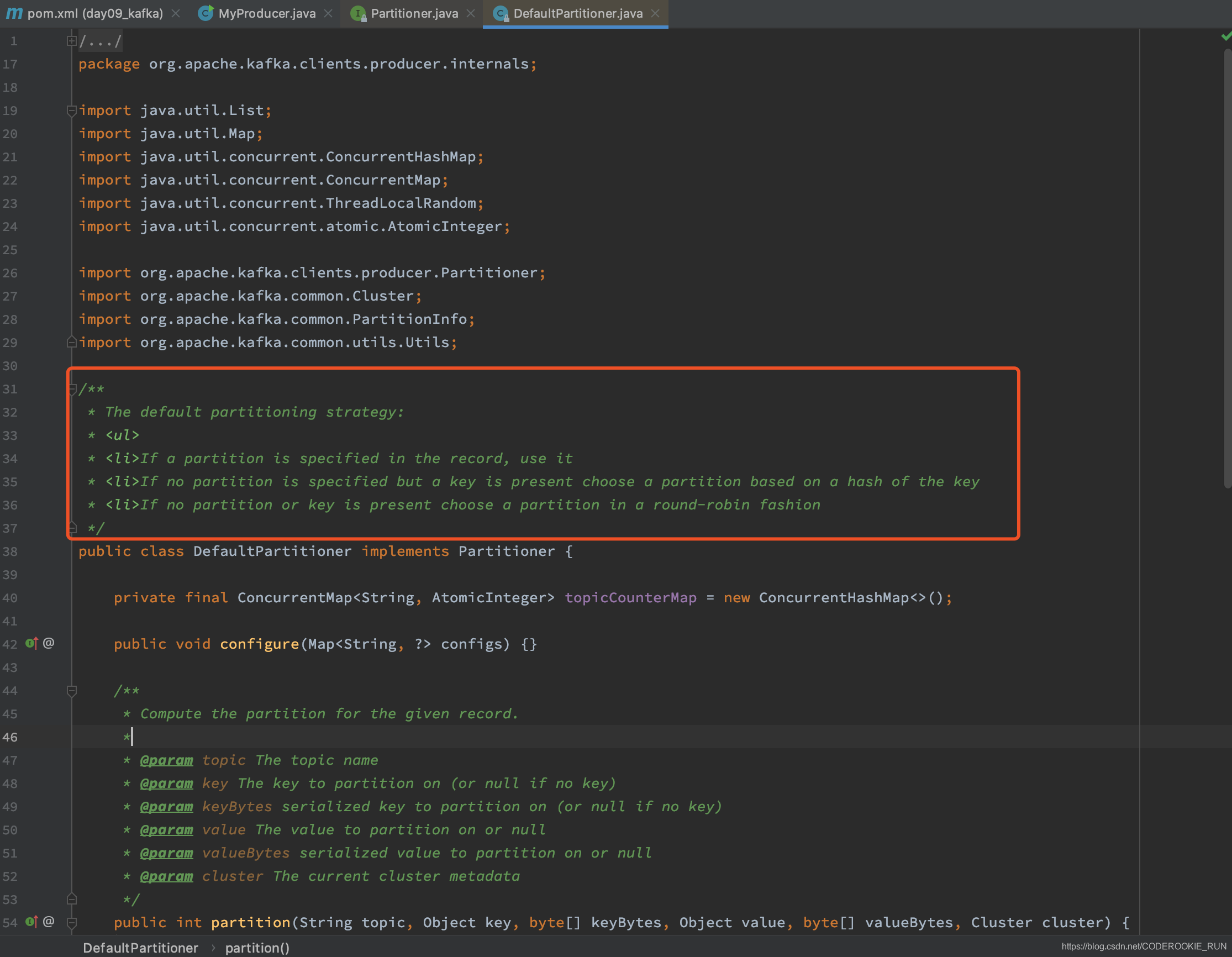Collapse the import block at line 19
This screenshot has height=957, width=1232.
pos(71,111)
